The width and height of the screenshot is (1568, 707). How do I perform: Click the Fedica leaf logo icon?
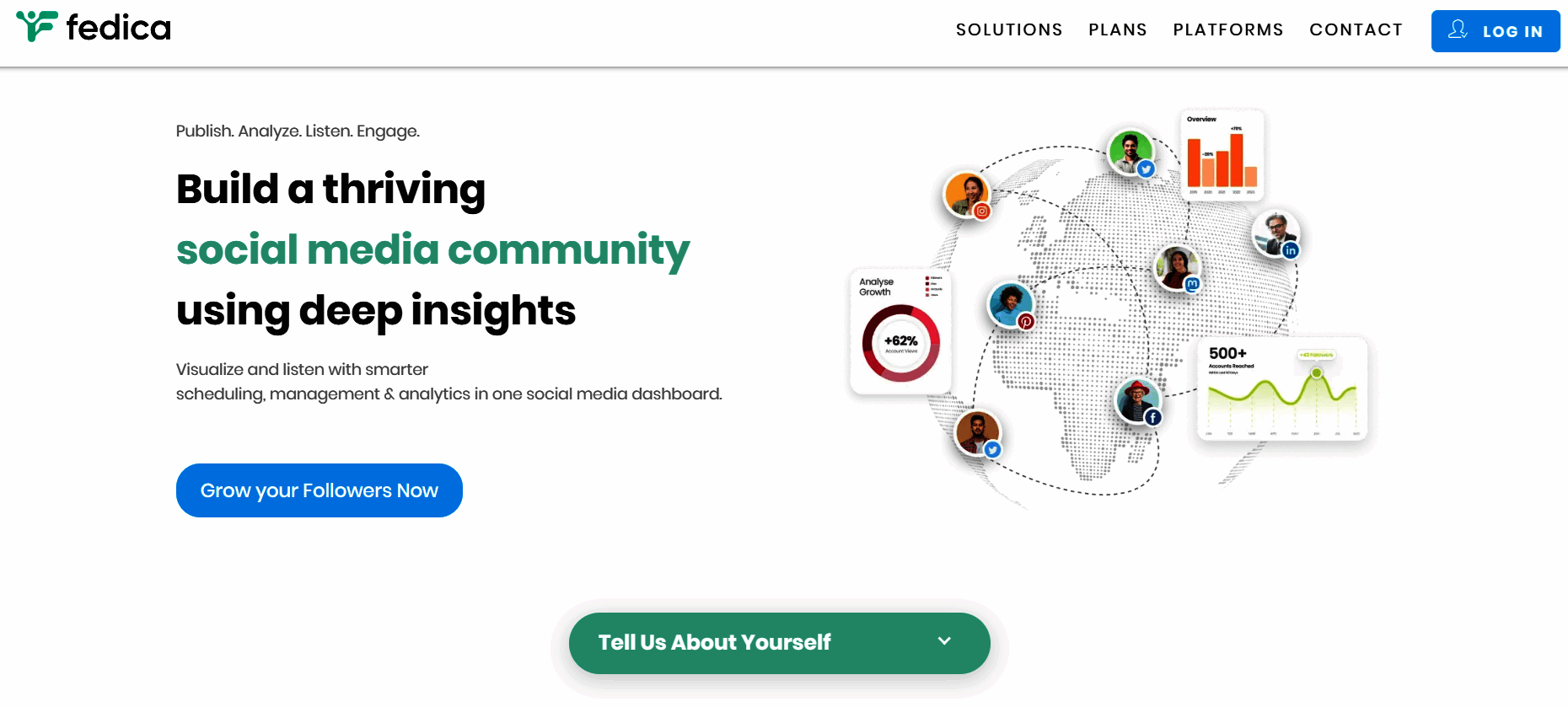(37, 26)
